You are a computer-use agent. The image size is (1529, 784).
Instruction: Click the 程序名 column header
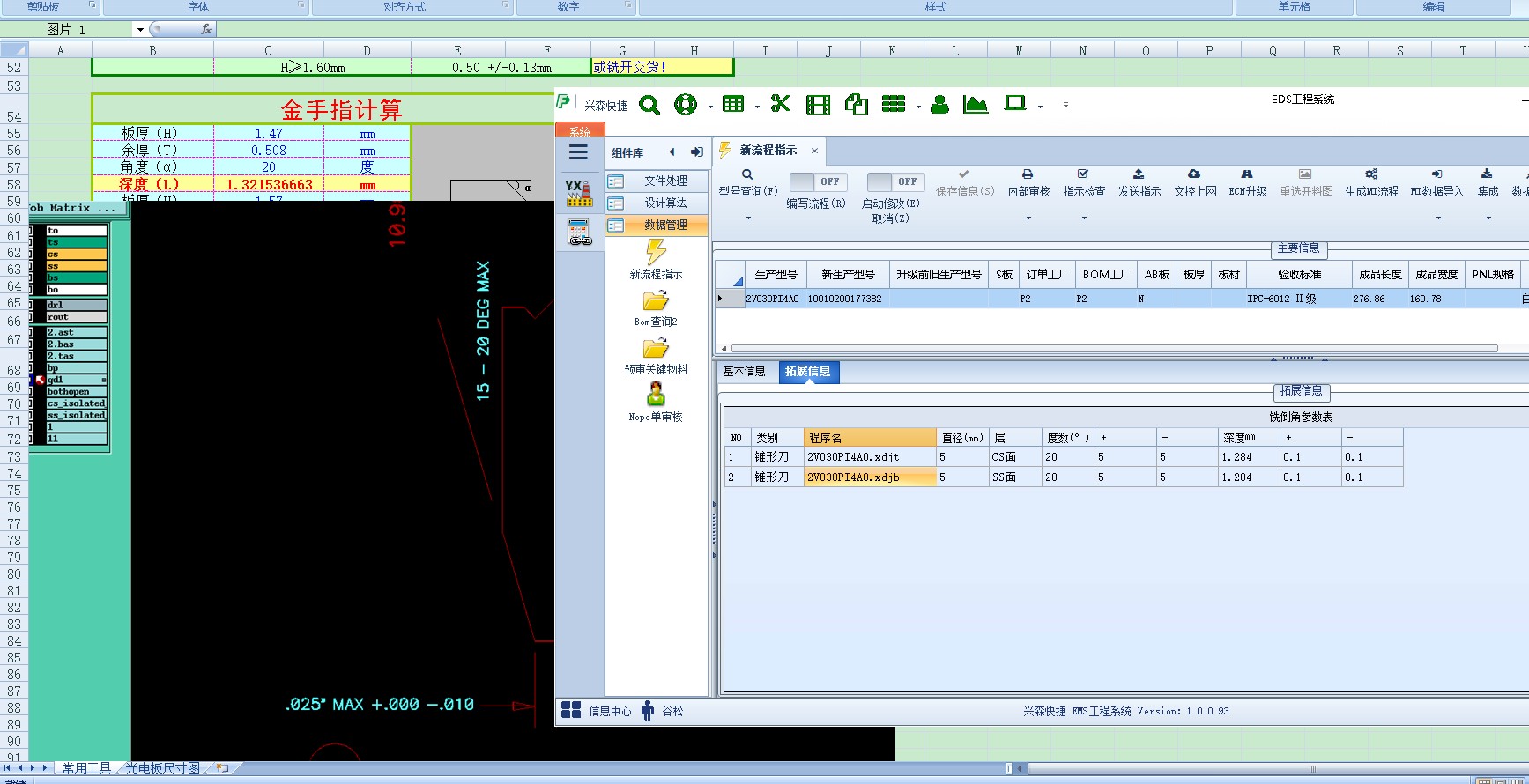pos(870,438)
